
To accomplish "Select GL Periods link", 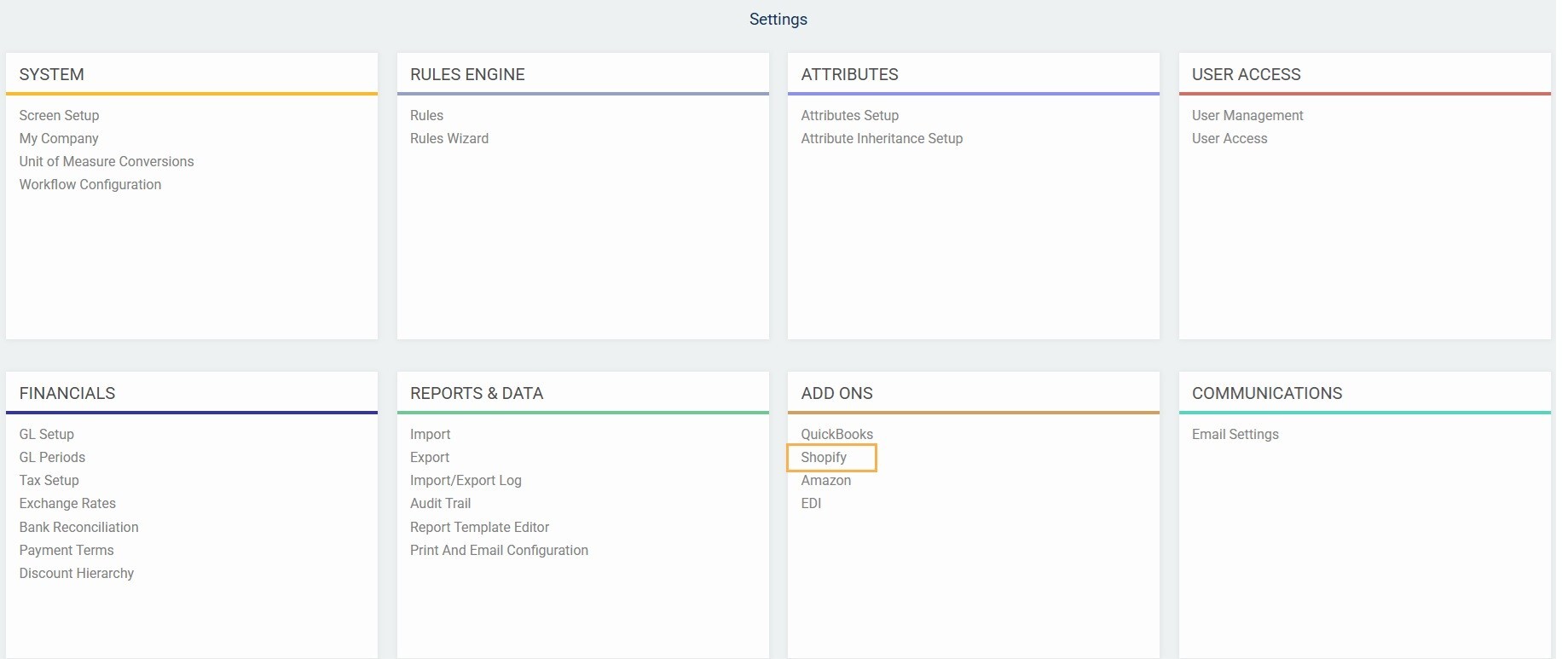I will click(x=52, y=457).
